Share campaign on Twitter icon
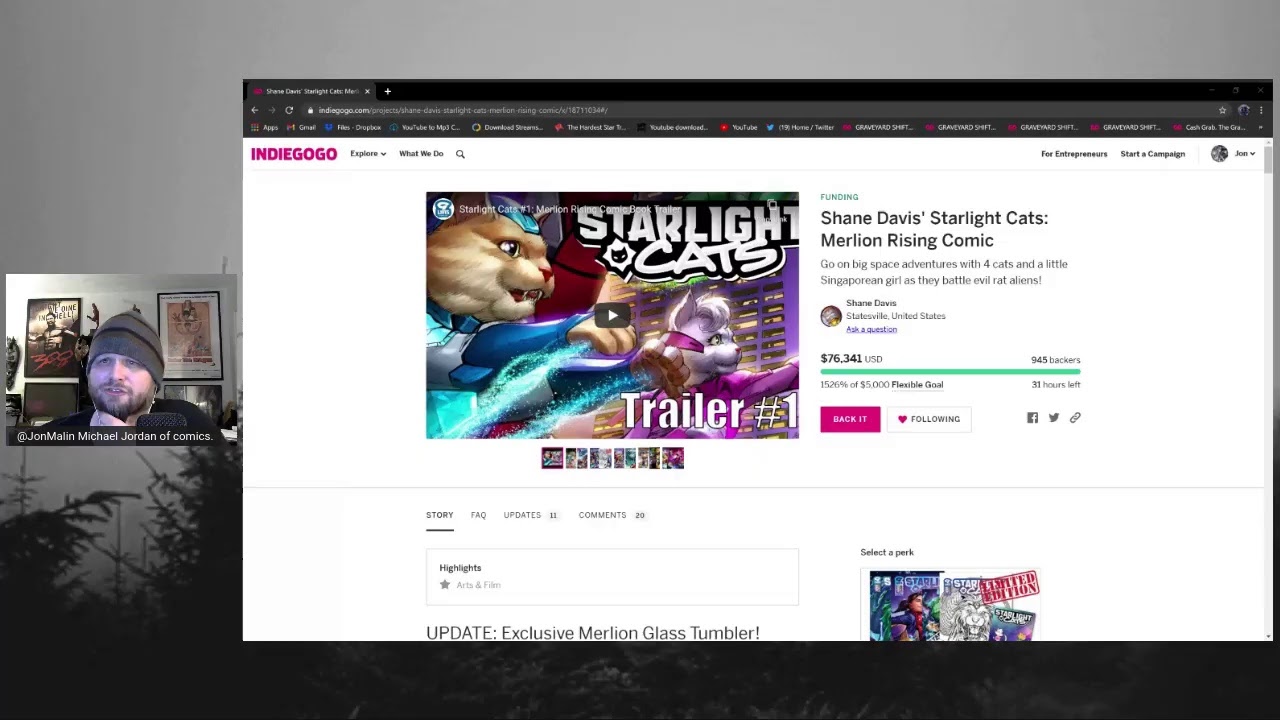Screen dimensions: 1280x720 [x=1053, y=418]
